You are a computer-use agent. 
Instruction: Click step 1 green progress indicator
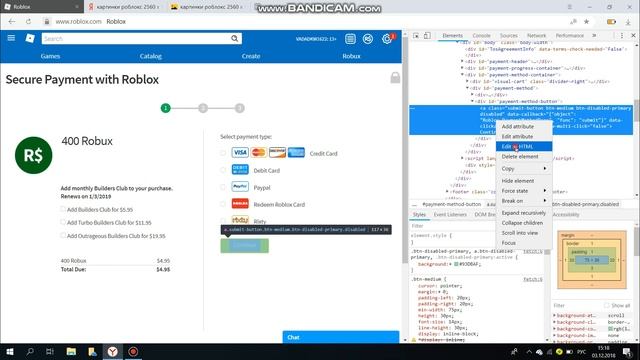click(165, 108)
